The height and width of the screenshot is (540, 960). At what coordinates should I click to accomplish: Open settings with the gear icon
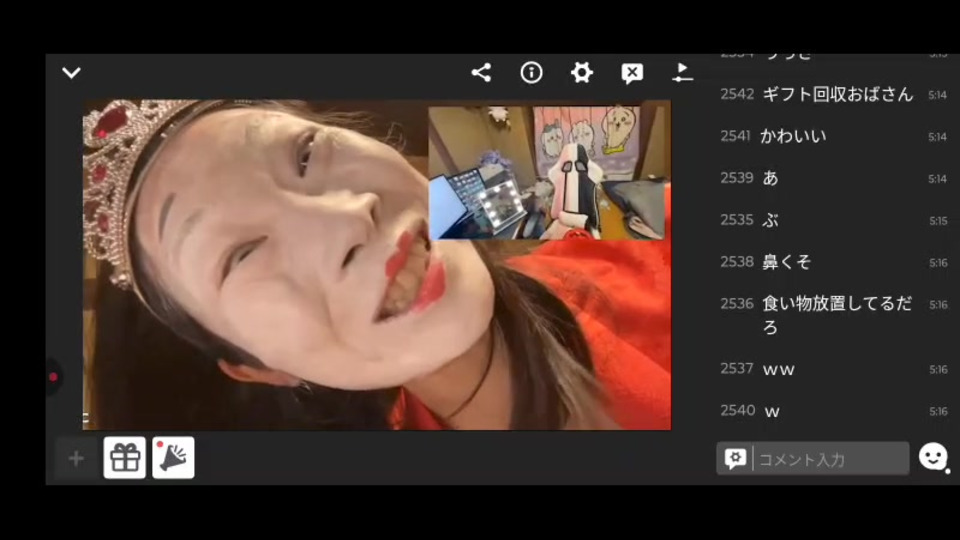582,73
